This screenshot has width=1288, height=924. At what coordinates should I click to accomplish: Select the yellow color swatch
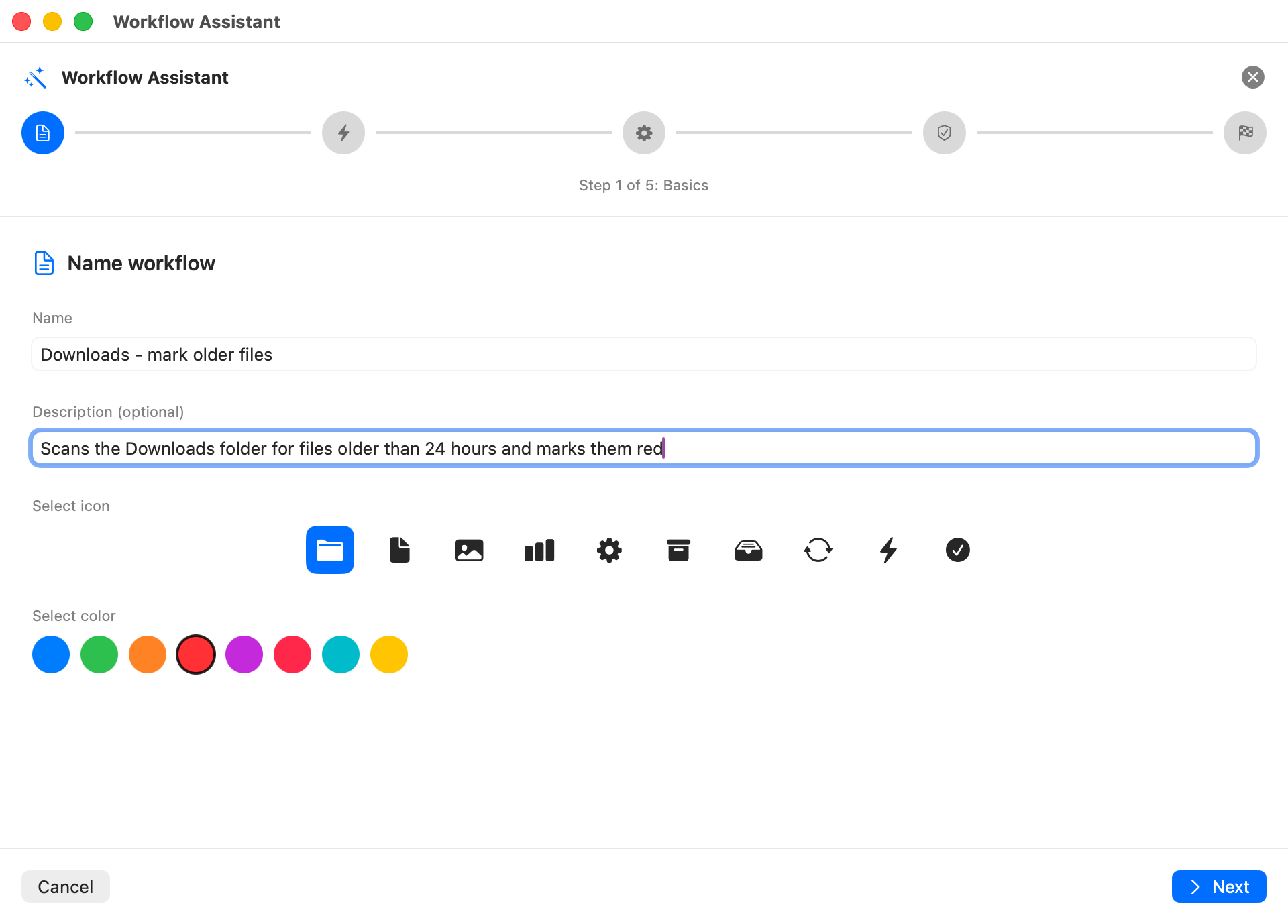pos(389,654)
